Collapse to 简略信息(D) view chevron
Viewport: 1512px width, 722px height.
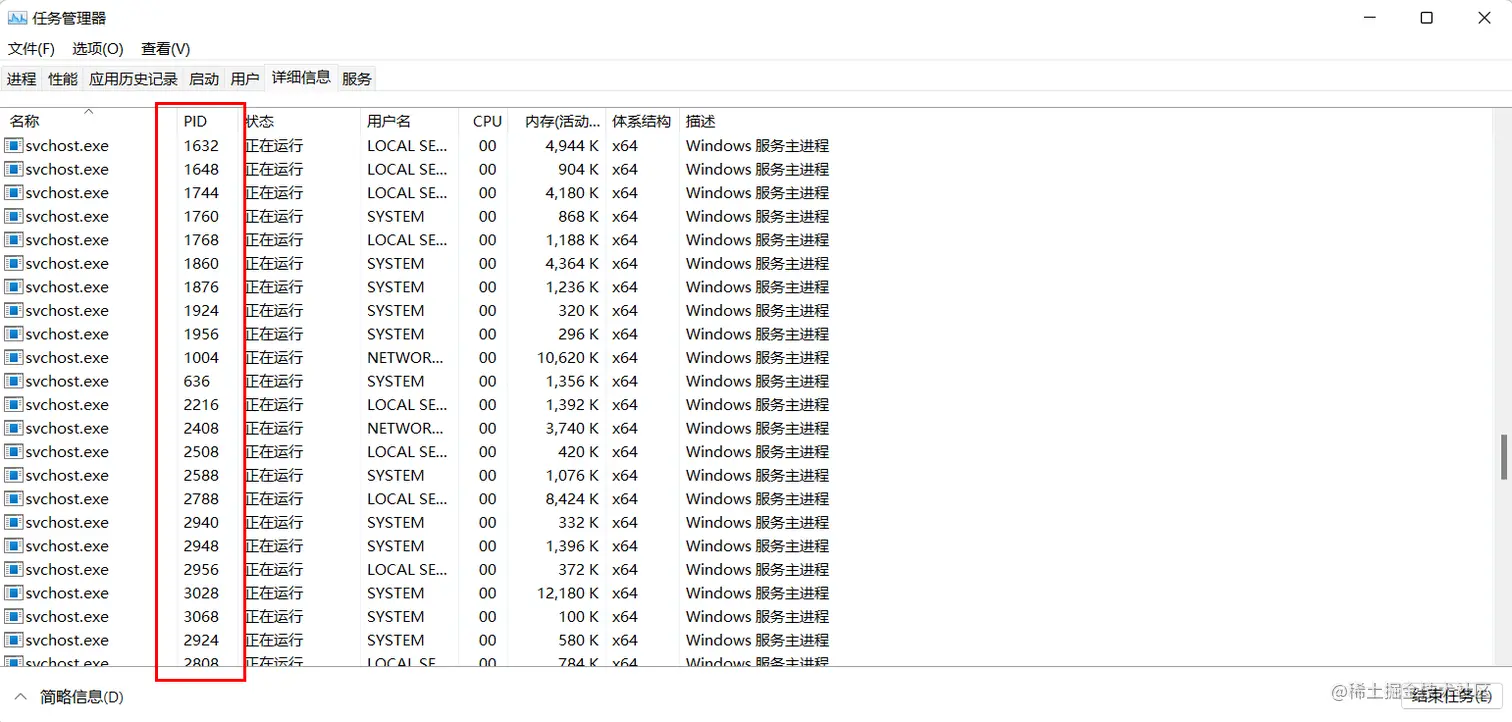pos(20,696)
